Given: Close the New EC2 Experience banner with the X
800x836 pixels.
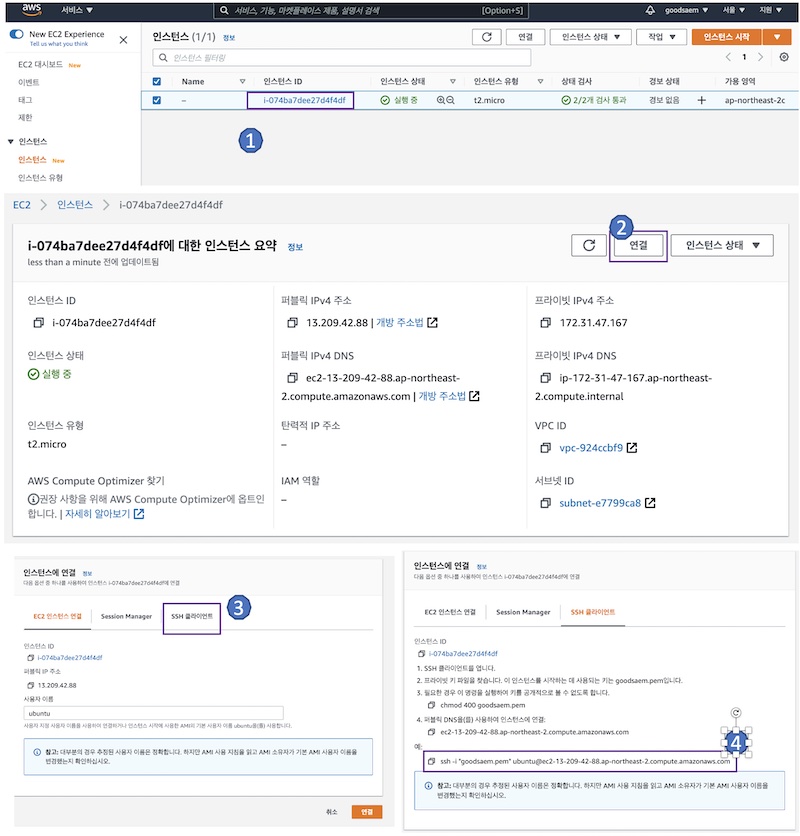Looking at the screenshot, I should tap(123, 39).
